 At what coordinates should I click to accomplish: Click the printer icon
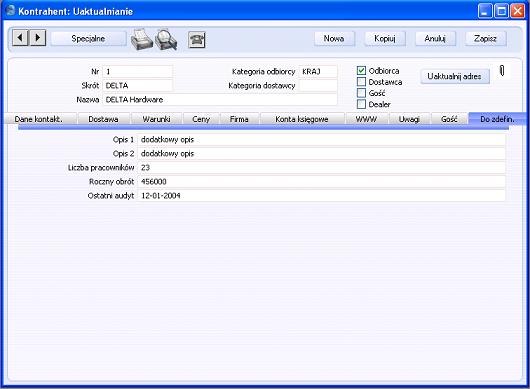coord(142,39)
